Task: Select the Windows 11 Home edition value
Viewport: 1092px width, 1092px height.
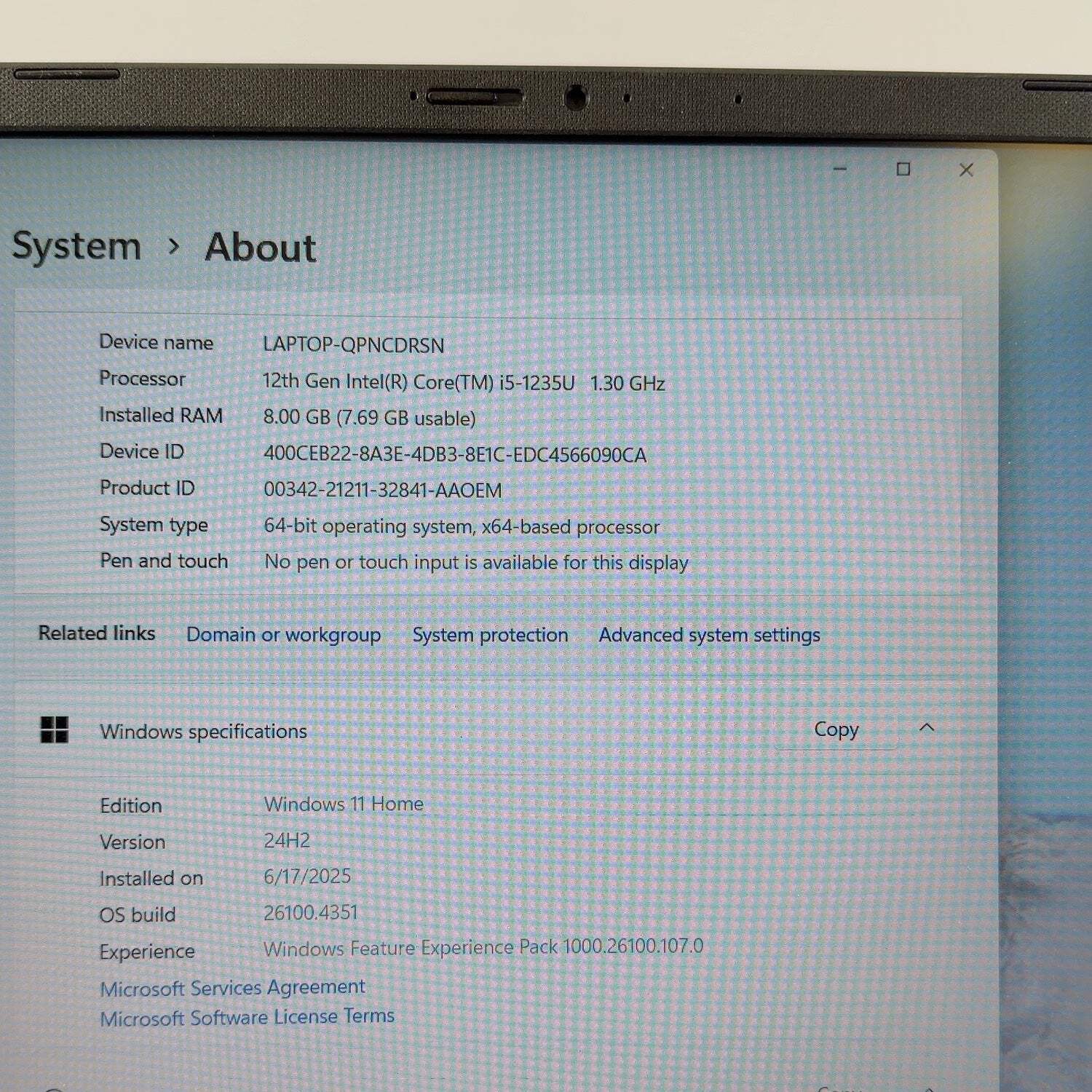Action: (x=344, y=804)
